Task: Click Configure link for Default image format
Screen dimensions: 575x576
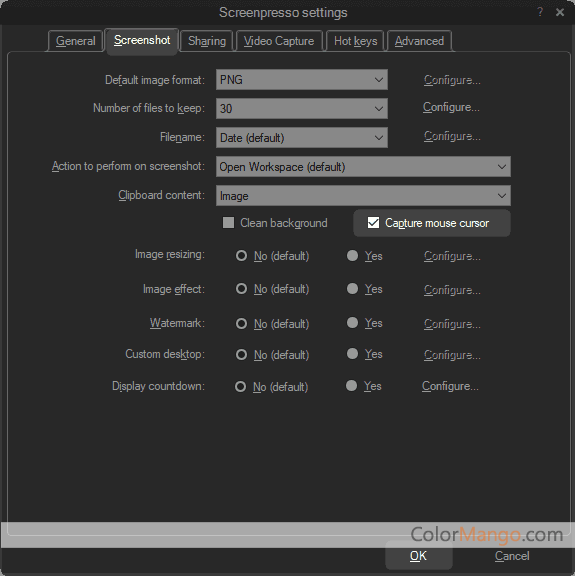Action: pyautogui.click(x=452, y=80)
